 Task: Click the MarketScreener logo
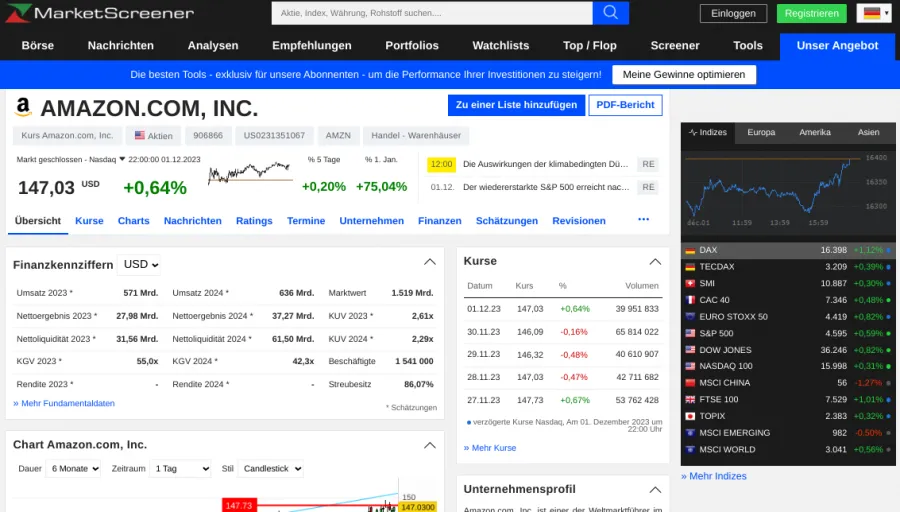[x=100, y=14]
